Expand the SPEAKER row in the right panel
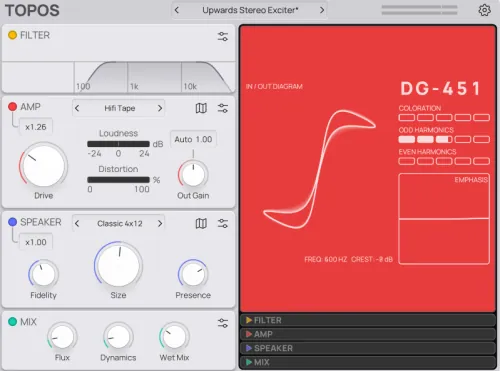This screenshot has width=500, height=371. 368,348
